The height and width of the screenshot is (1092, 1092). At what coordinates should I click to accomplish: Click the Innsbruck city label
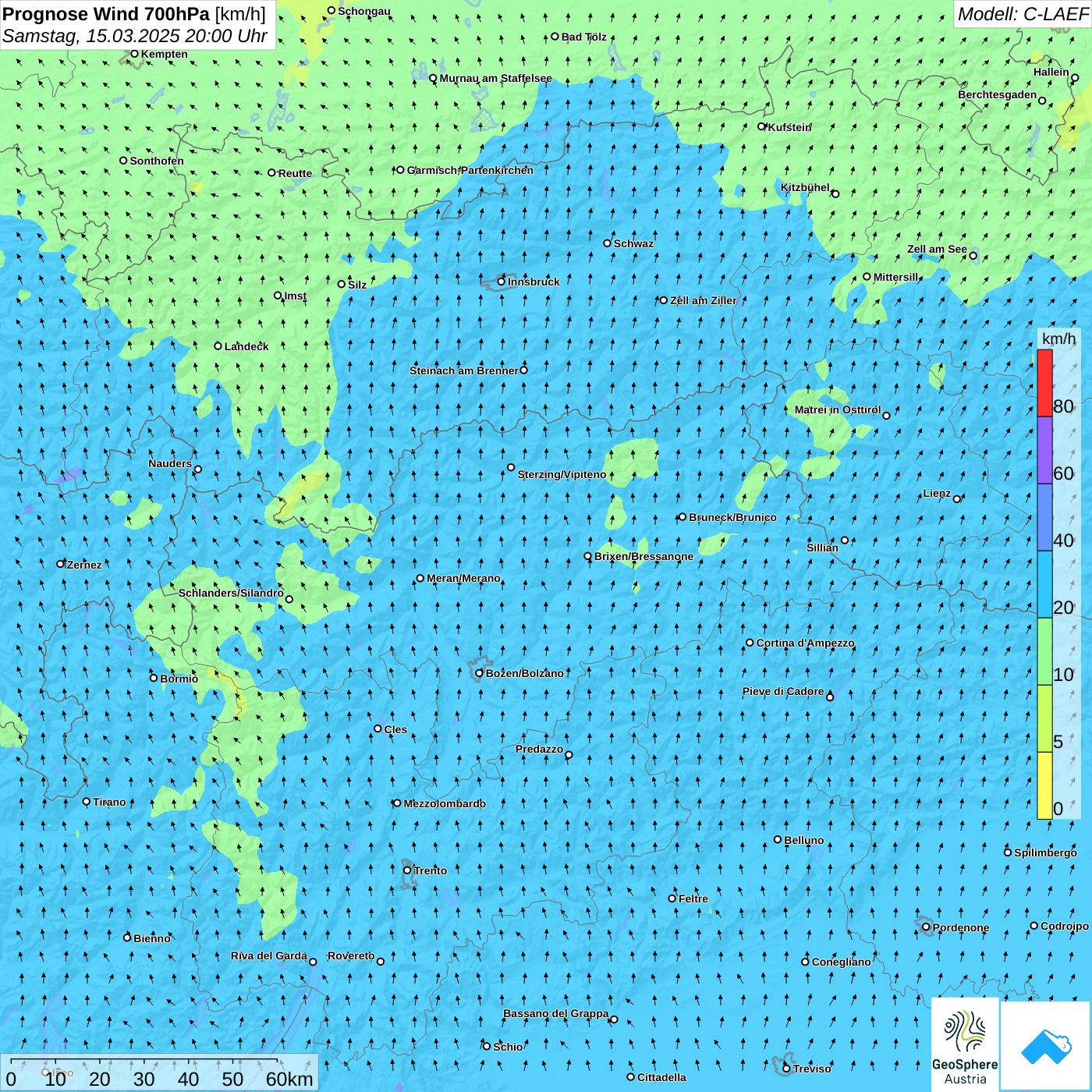tap(534, 282)
